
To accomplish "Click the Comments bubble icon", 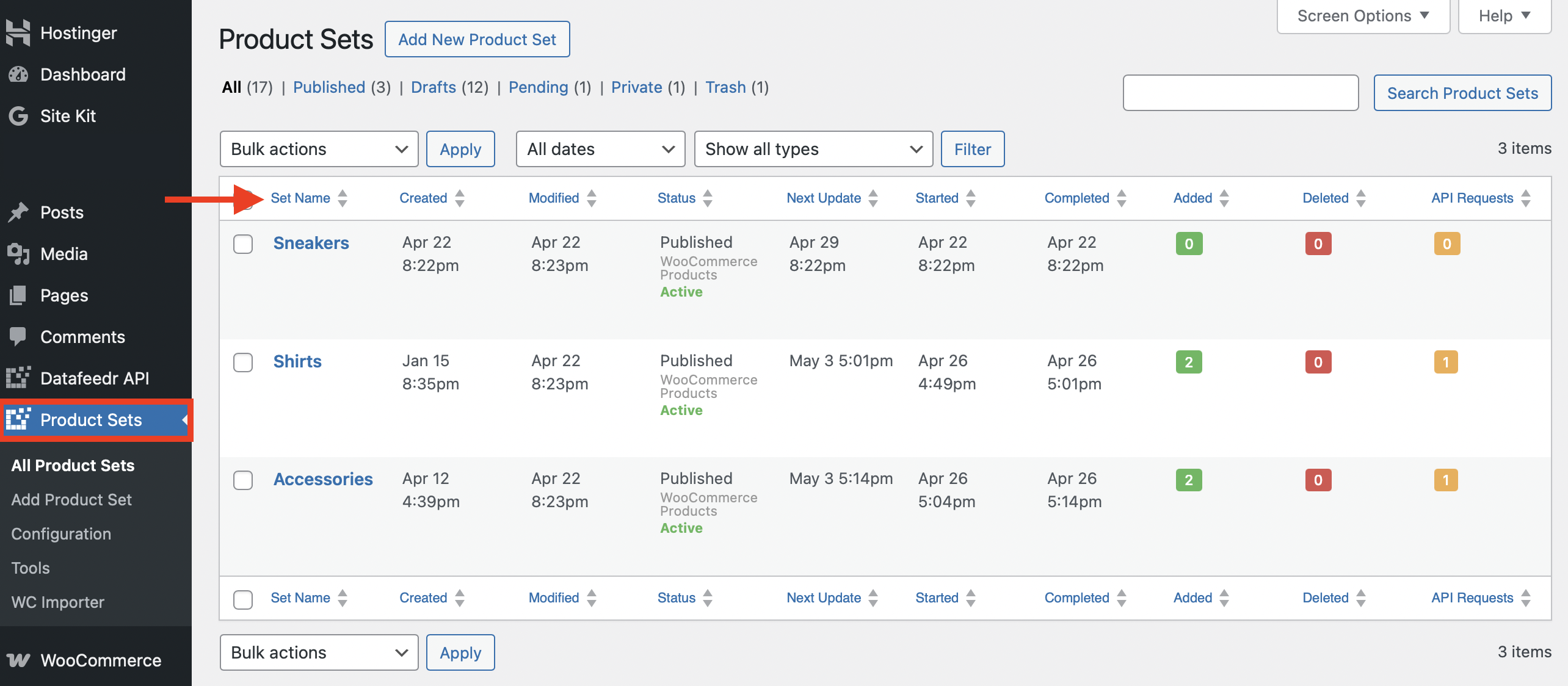I will point(18,337).
